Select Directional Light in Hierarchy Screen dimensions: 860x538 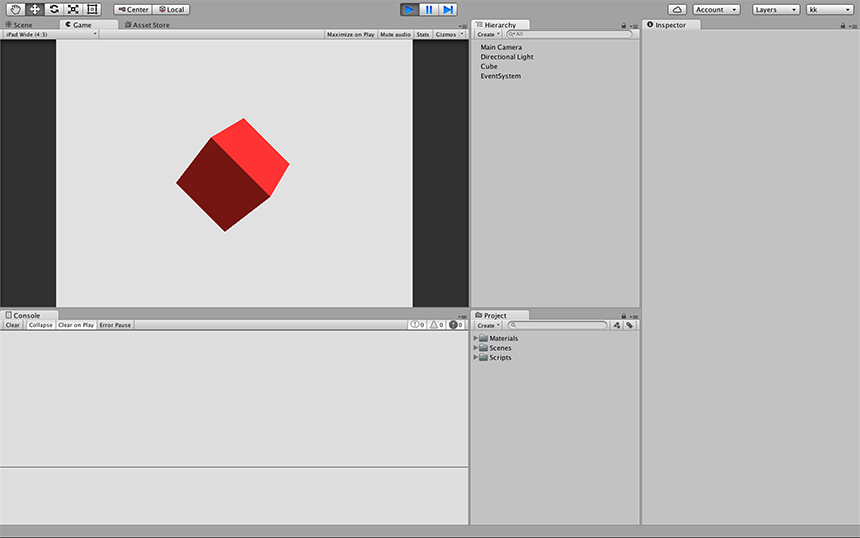[507, 56]
